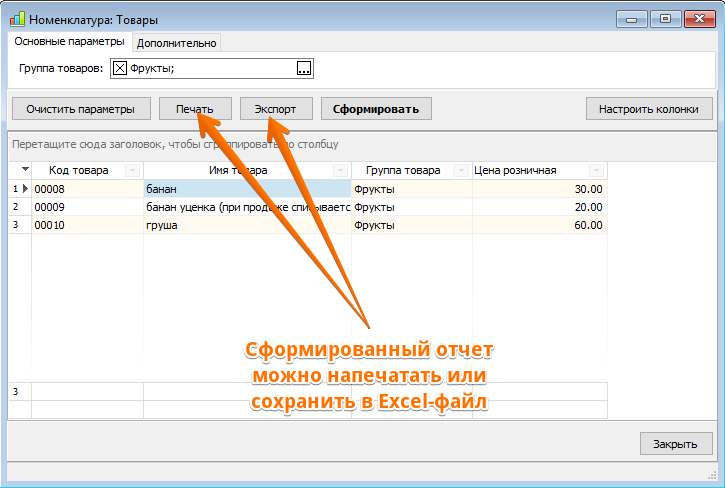Open Код товара column filter dropdown

tap(132, 171)
